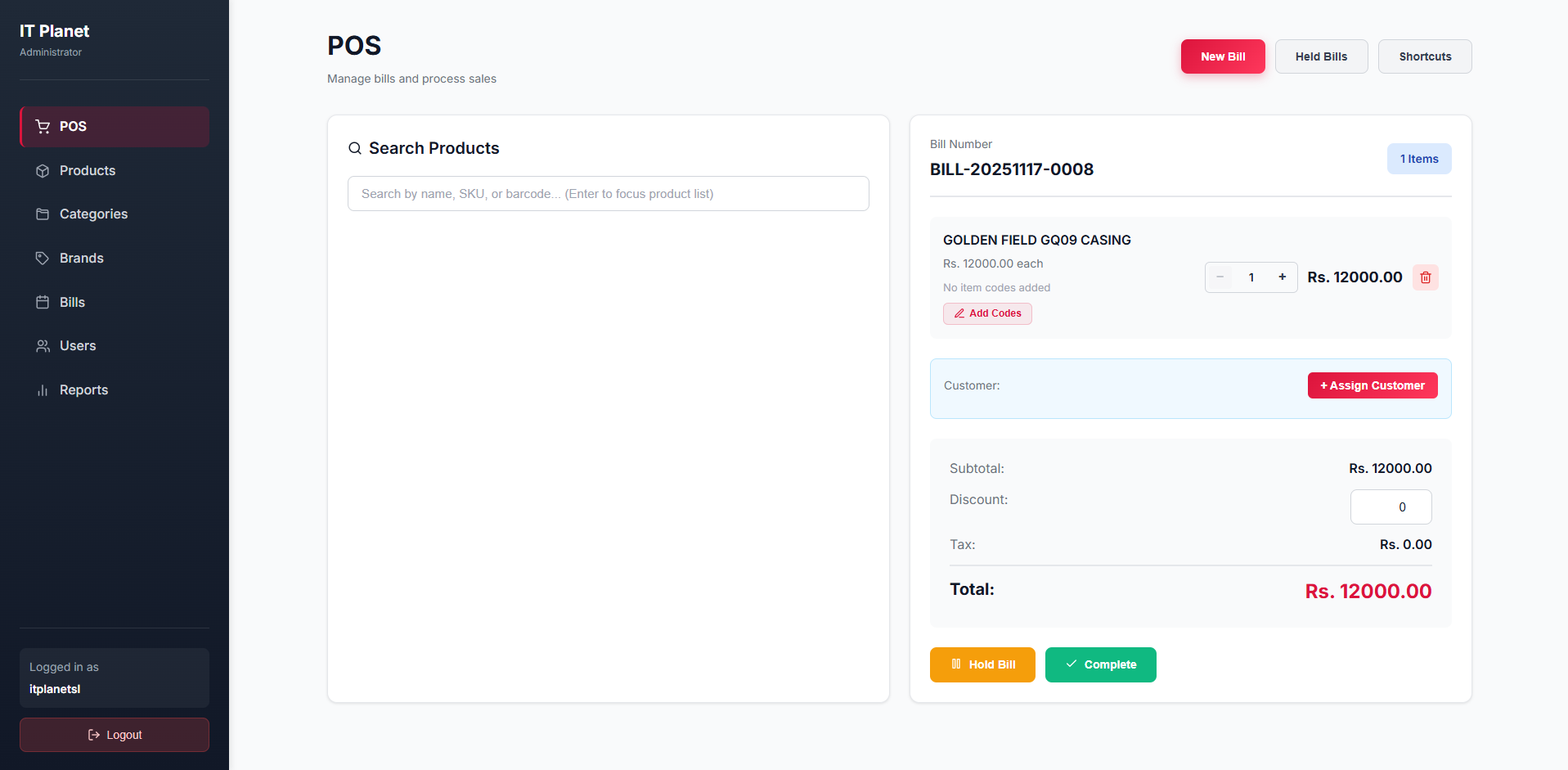
Task: View the Reports page
Action: click(83, 390)
